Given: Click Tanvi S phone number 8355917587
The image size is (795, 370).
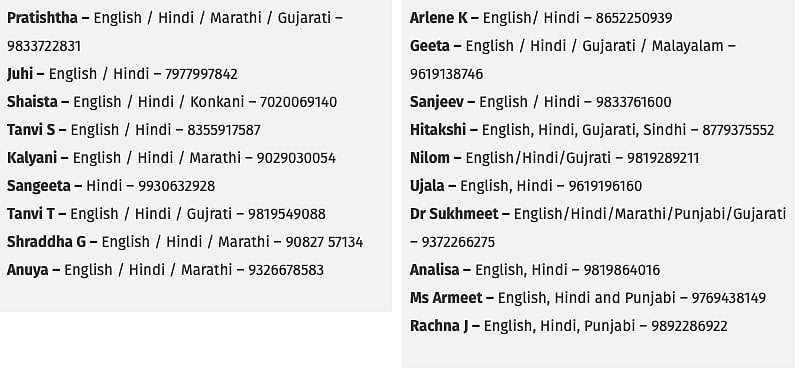Looking at the screenshot, I should click(x=224, y=130).
